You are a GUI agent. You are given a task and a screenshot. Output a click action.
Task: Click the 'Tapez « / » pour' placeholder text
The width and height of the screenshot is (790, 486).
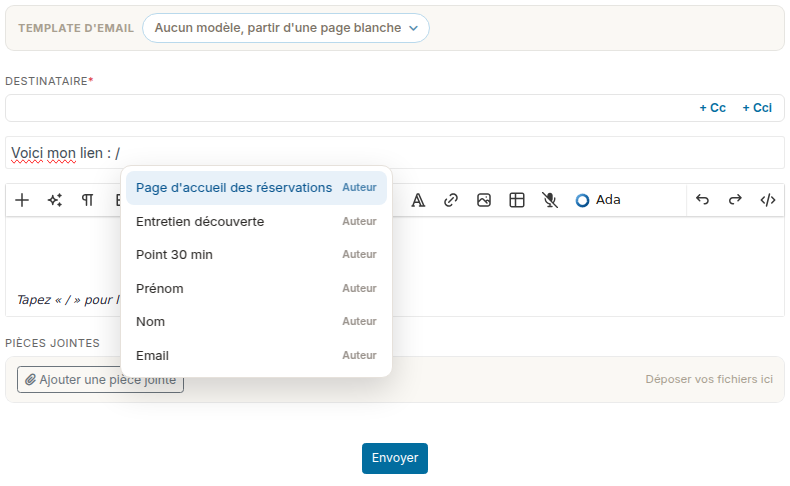click(x=68, y=300)
